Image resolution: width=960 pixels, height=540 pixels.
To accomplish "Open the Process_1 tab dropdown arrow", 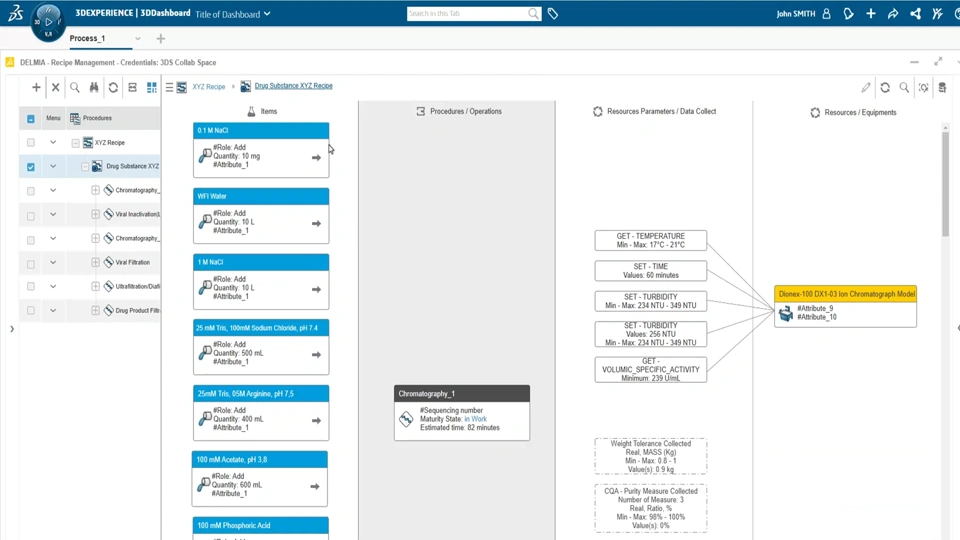I will coord(138,39).
